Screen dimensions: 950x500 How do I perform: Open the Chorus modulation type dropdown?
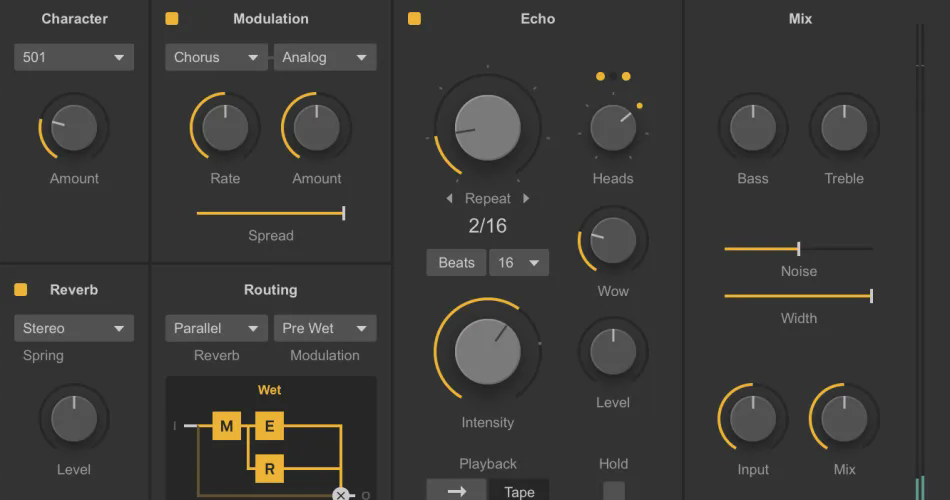coord(216,58)
